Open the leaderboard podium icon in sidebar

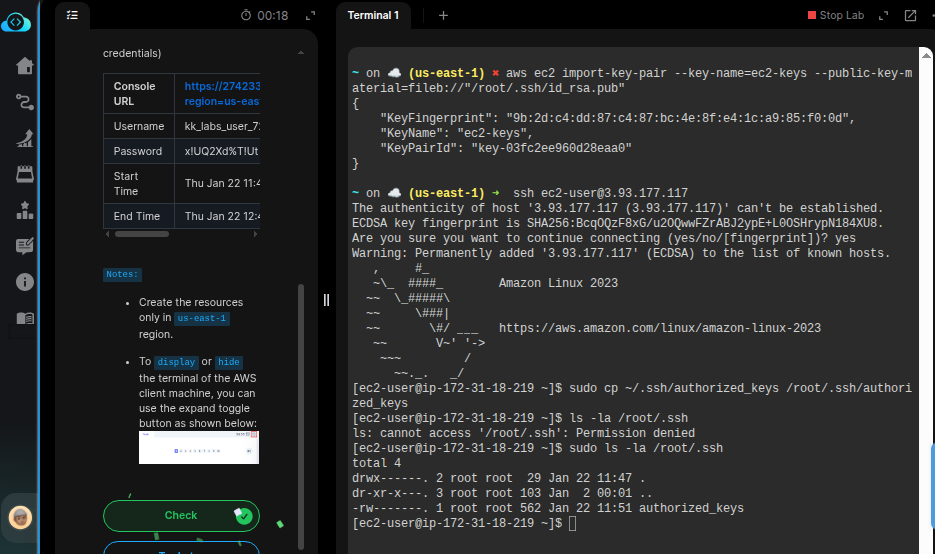coord(25,210)
